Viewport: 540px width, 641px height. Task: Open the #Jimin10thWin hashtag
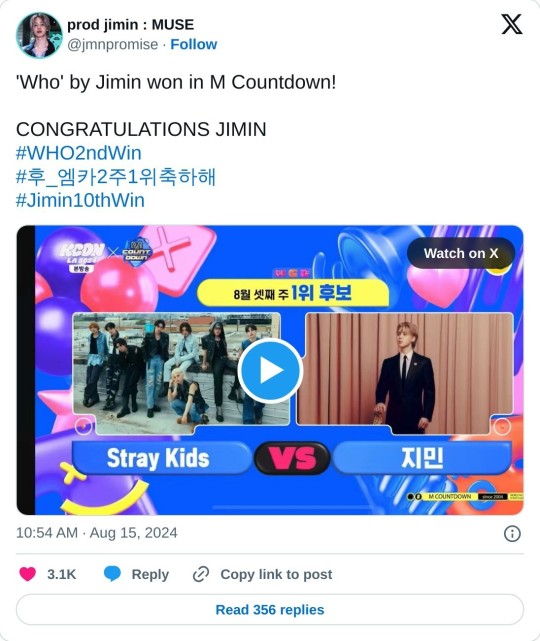tap(80, 200)
